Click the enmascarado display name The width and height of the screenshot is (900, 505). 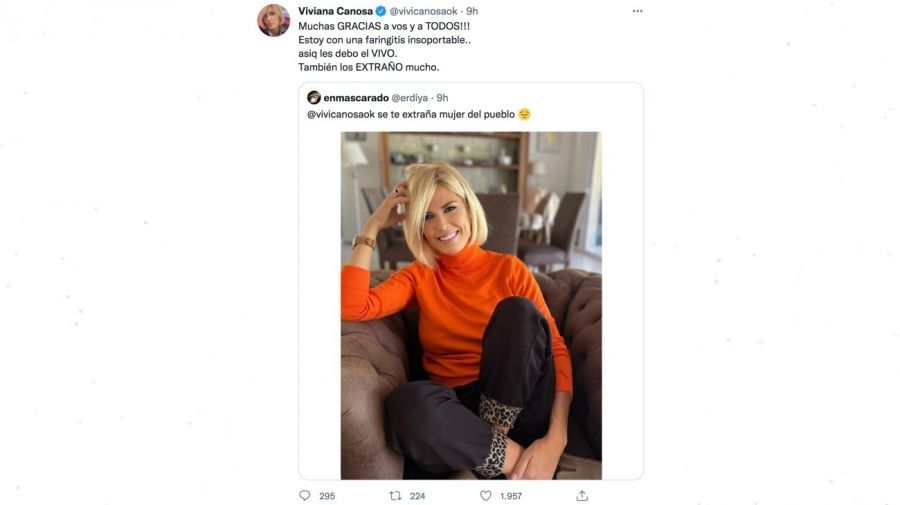(x=354, y=98)
